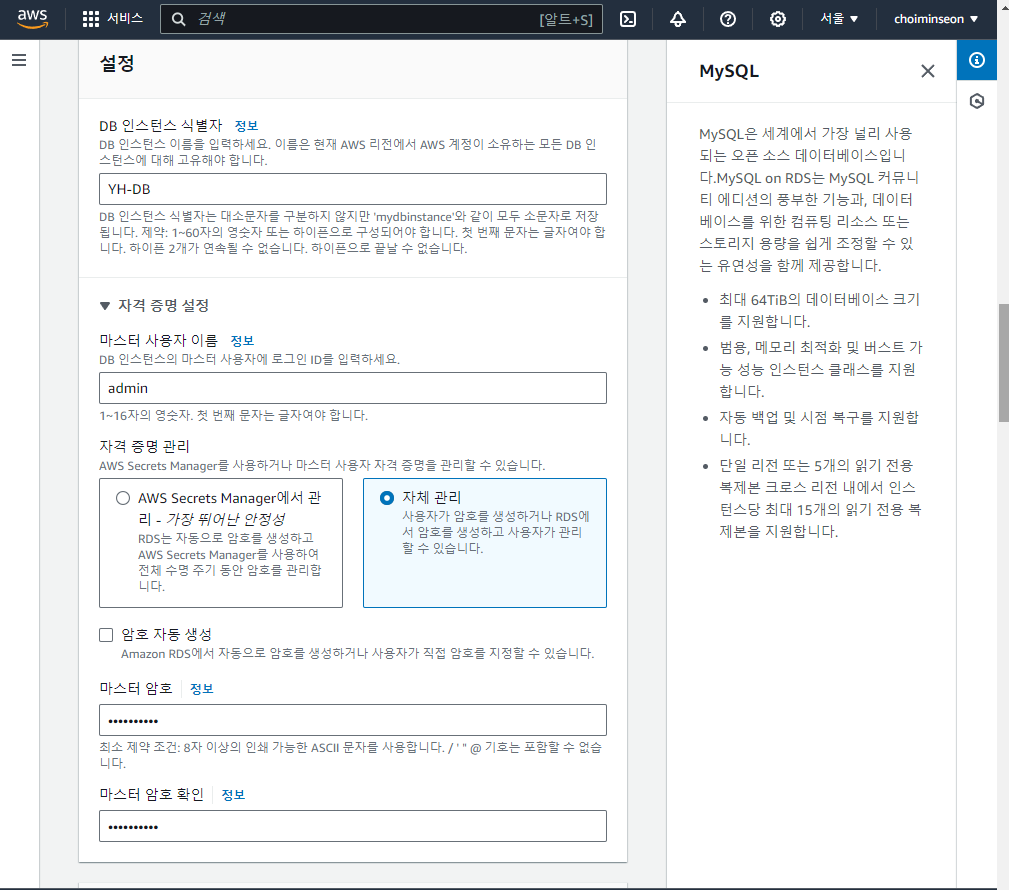The image size is (1009, 890).
Task: Click the MySQL panel title
Action: point(729,71)
